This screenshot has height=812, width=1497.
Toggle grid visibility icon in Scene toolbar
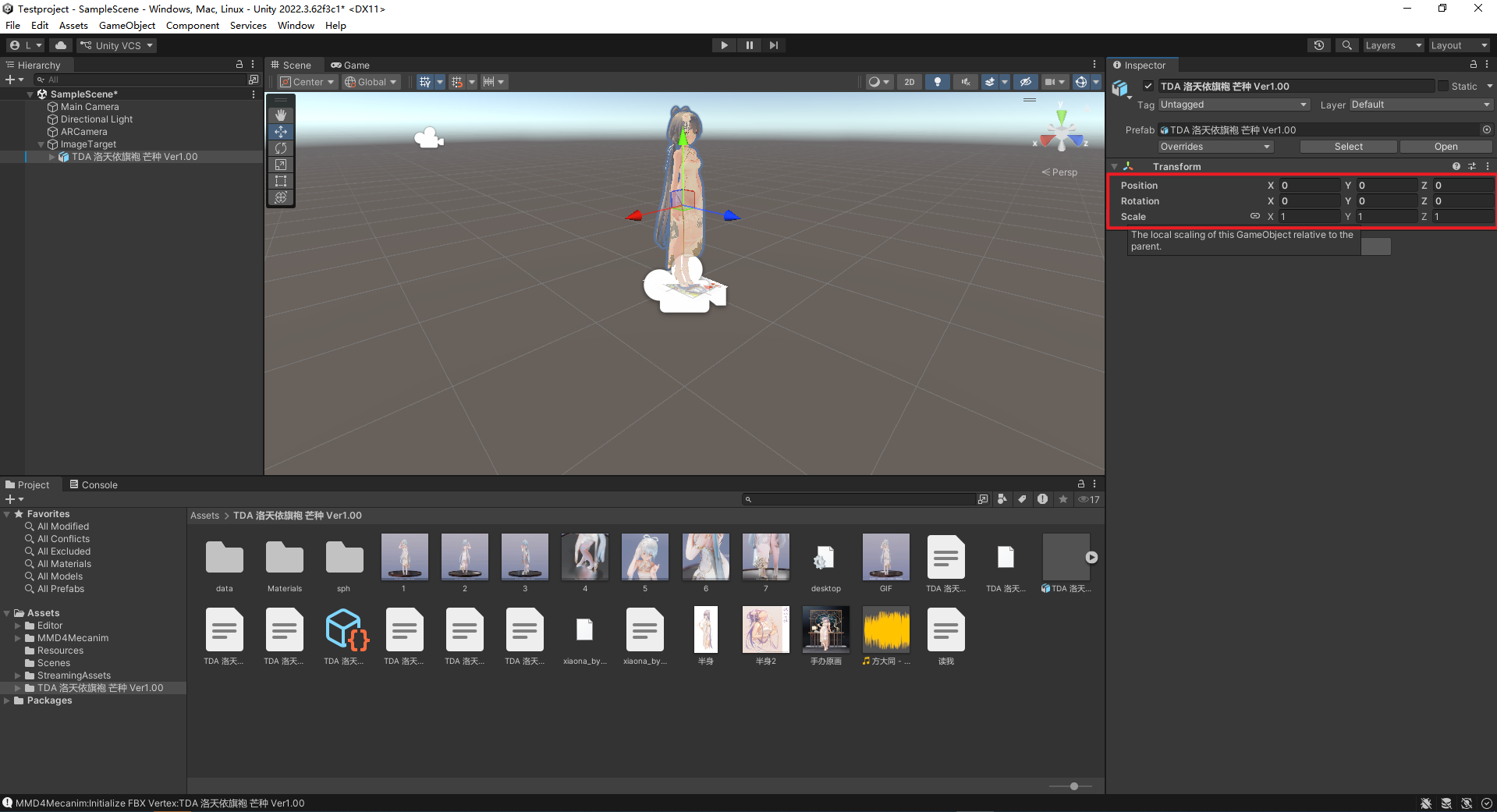tap(425, 82)
